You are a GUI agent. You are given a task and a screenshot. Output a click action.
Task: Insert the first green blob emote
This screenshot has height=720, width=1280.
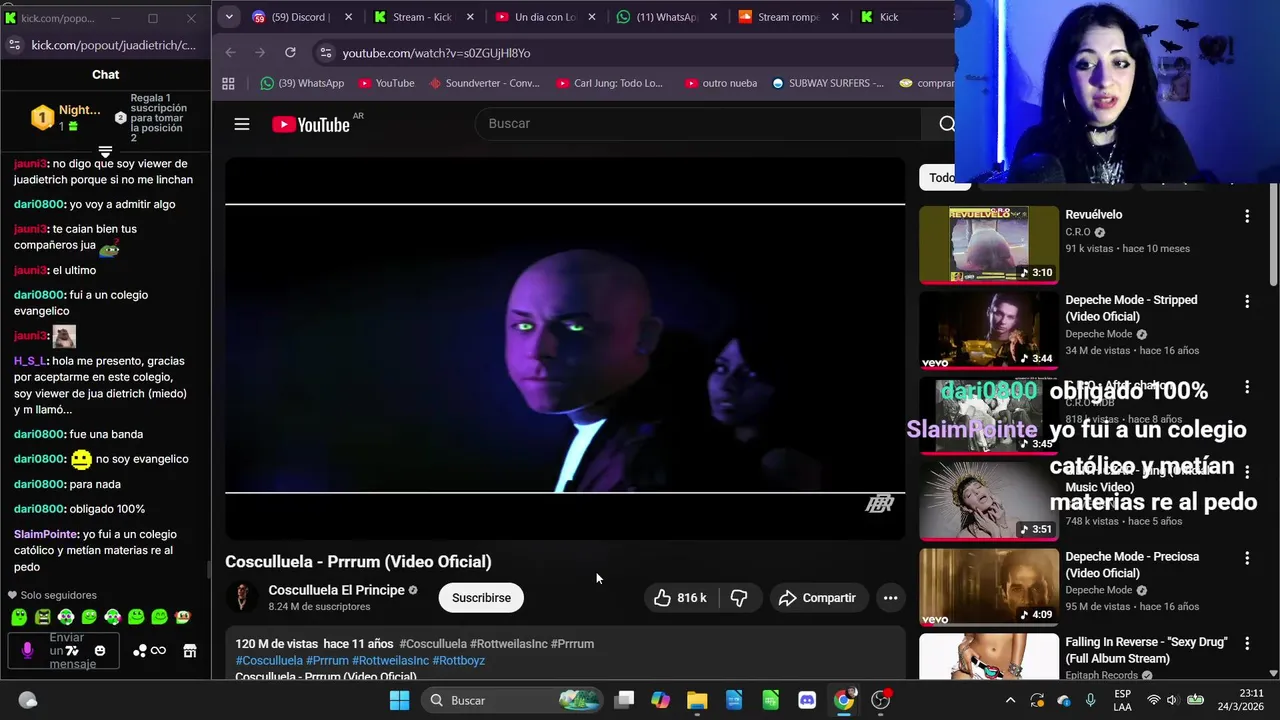coord(19,617)
